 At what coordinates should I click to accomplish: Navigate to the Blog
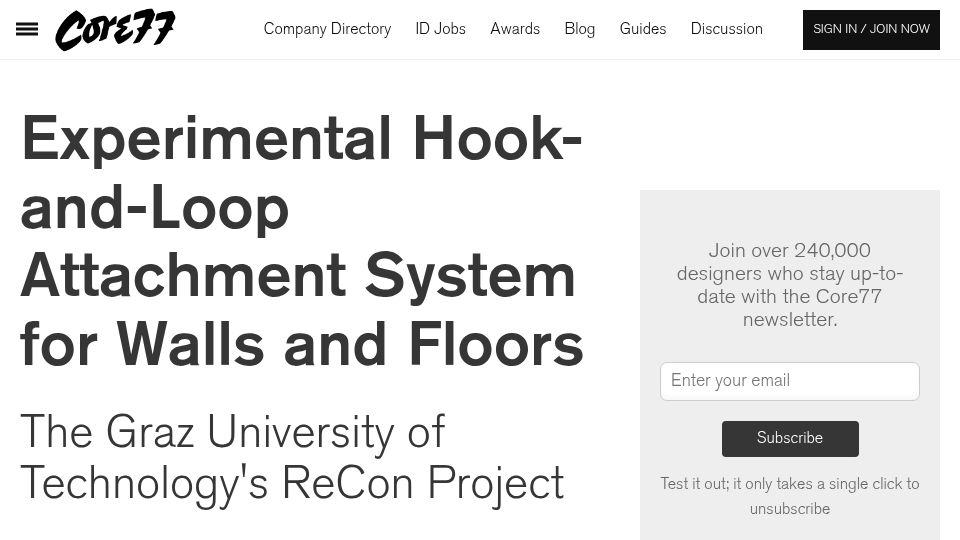(579, 29)
